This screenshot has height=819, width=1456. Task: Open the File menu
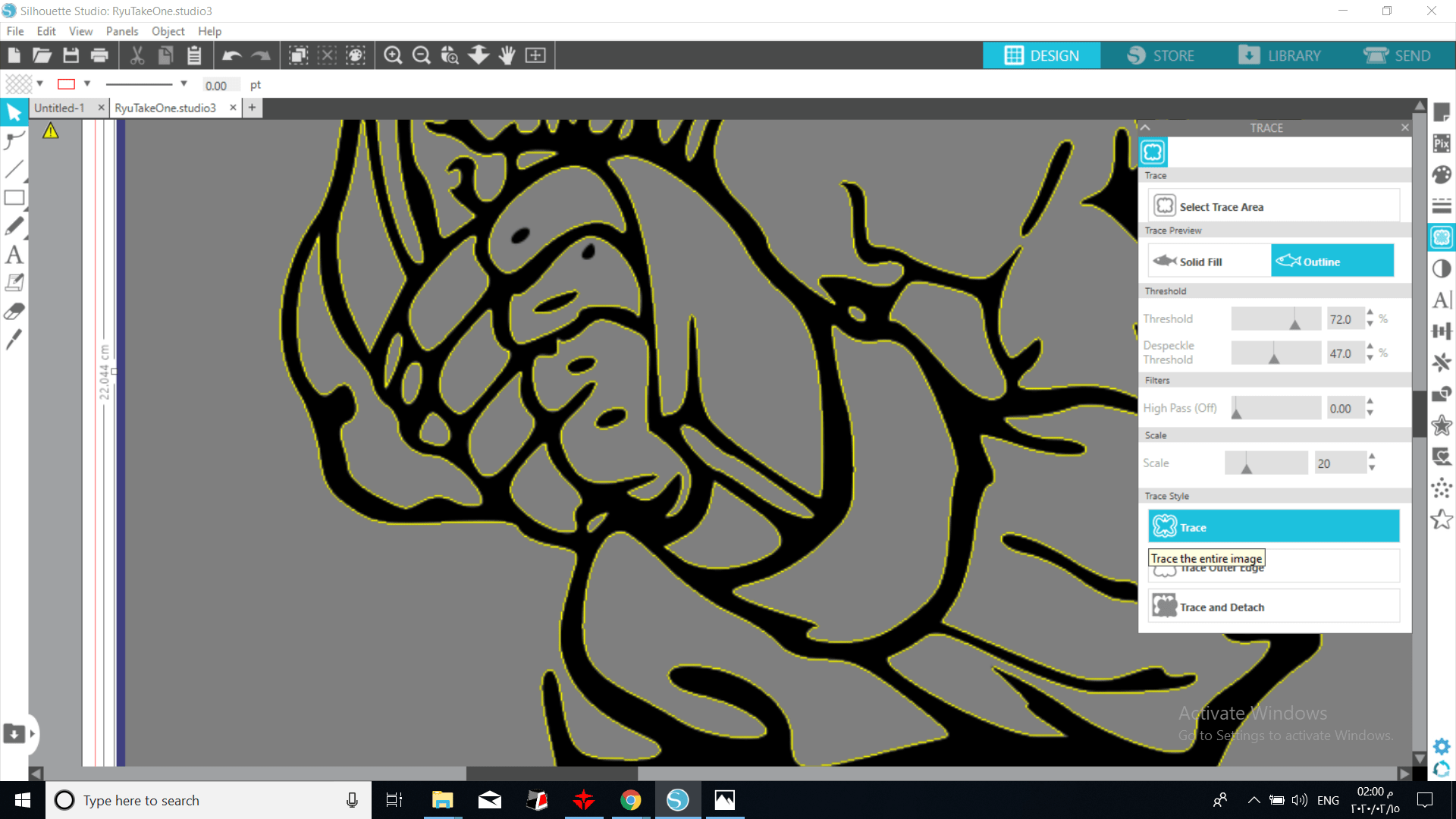click(15, 31)
